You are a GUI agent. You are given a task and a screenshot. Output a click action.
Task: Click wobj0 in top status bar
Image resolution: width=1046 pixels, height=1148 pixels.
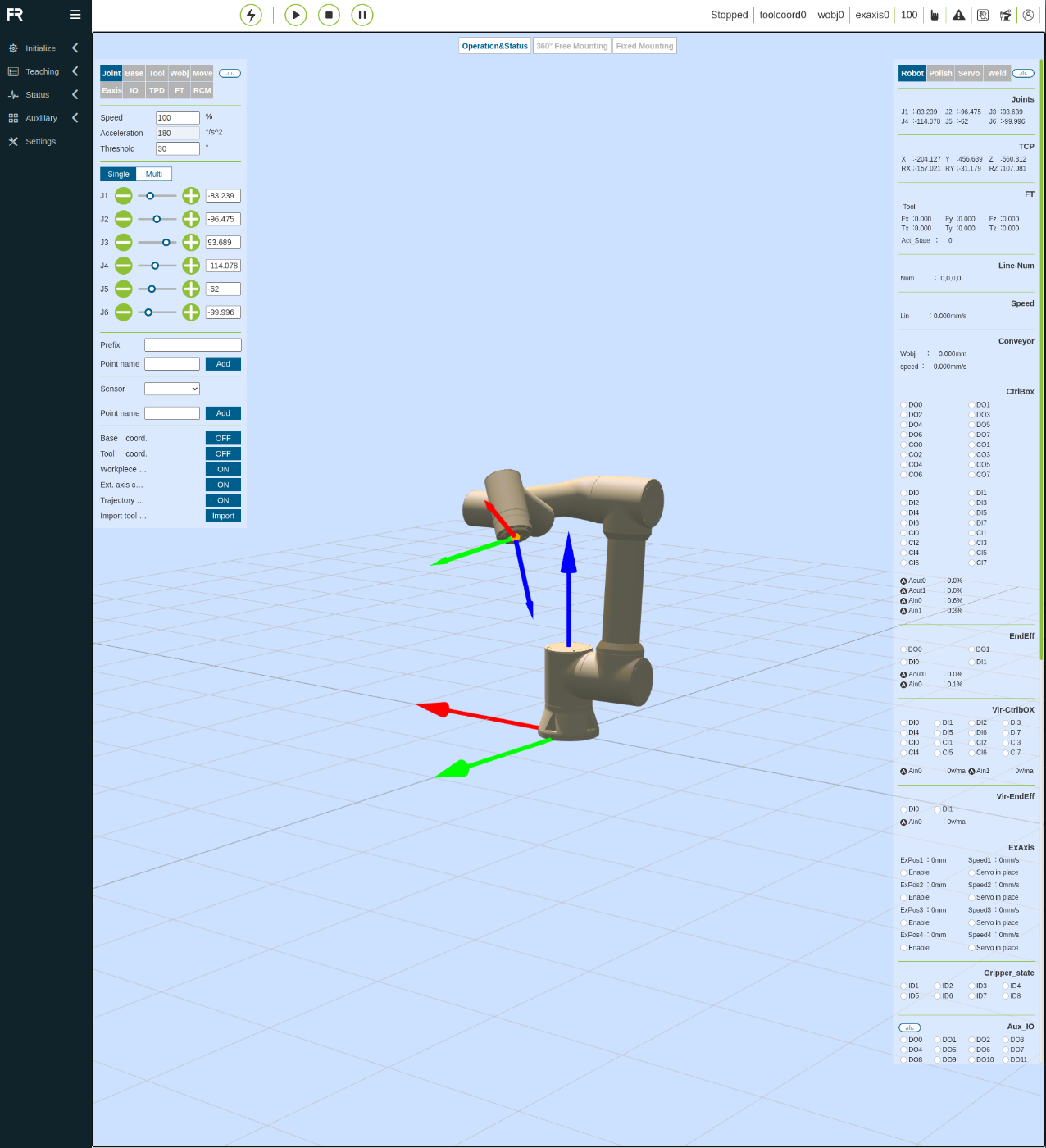[x=830, y=15]
